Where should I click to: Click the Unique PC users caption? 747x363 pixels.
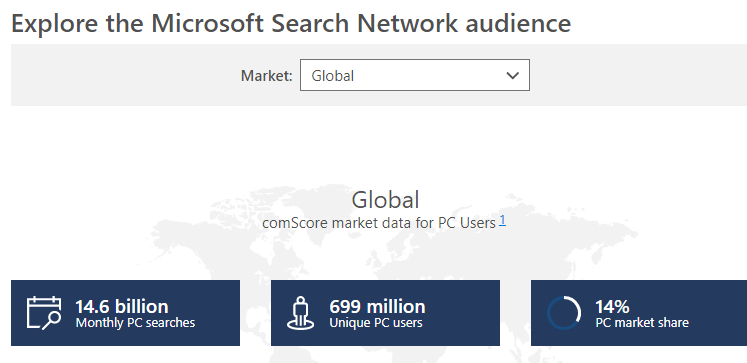click(x=376, y=323)
